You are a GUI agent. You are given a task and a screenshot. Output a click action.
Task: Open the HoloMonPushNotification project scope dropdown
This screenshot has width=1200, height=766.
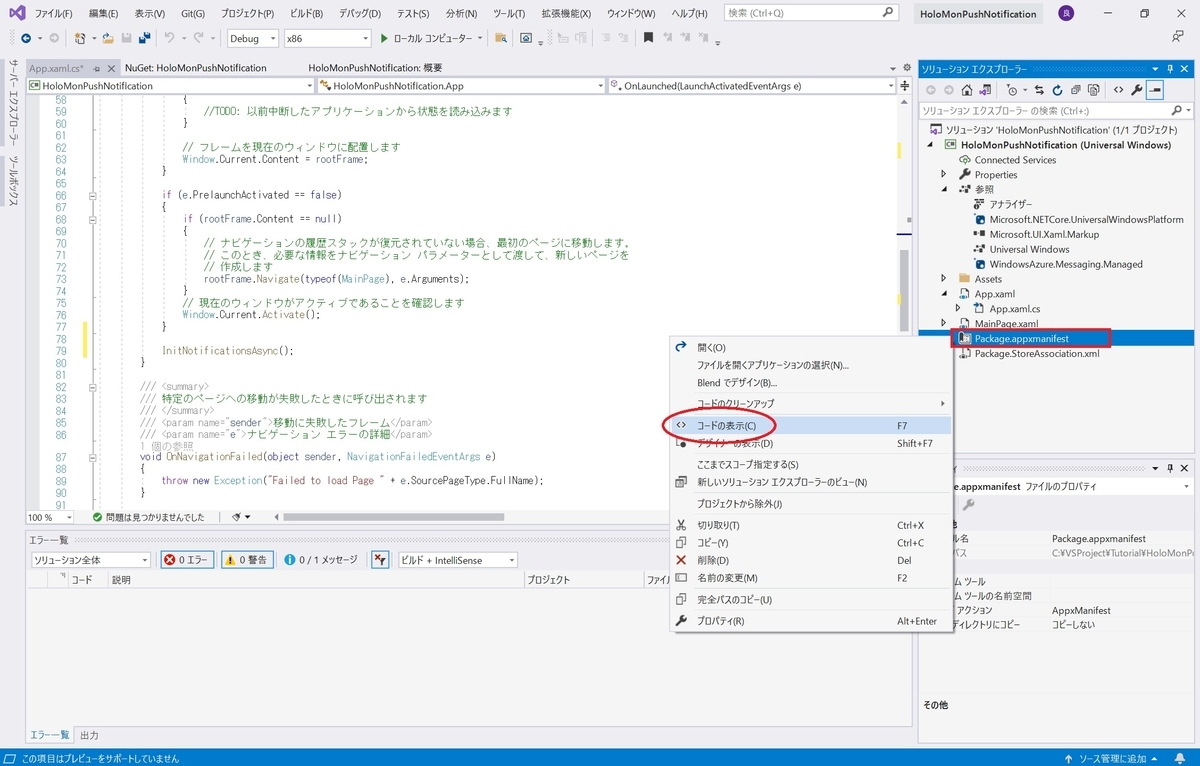(169, 86)
